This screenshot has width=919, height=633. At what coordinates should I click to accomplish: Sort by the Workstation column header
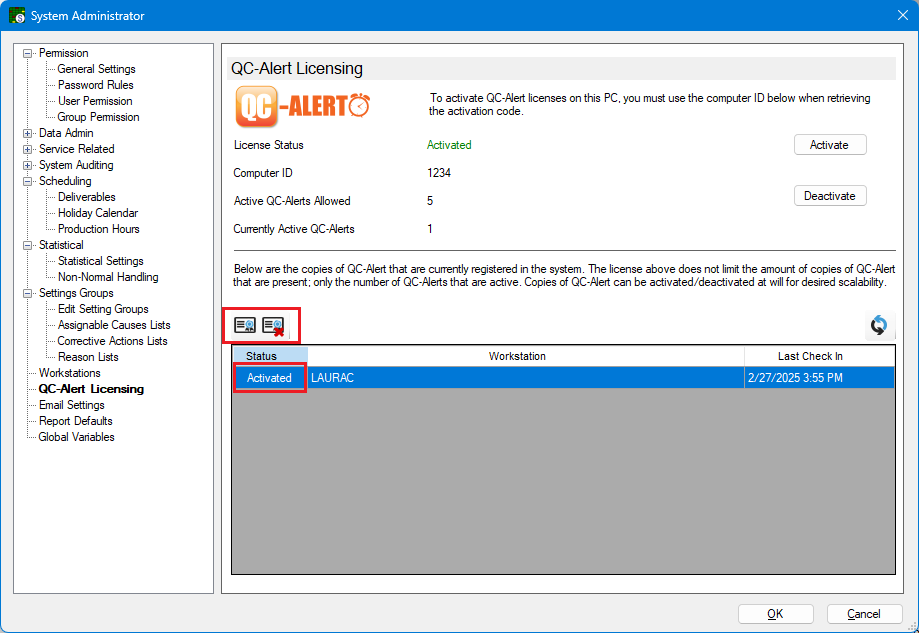pyautogui.click(x=526, y=356)
